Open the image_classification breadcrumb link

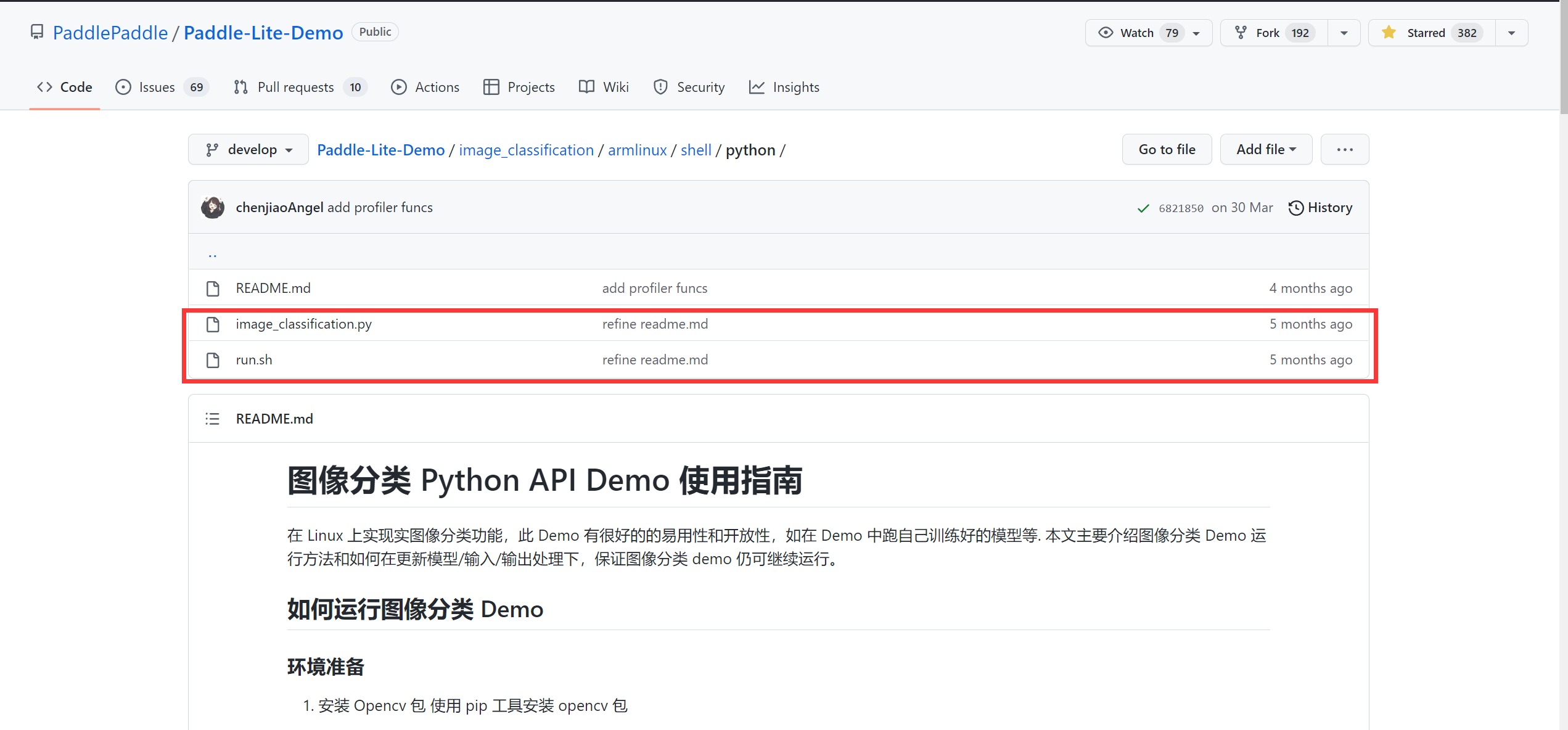click(x=526, y=149)
